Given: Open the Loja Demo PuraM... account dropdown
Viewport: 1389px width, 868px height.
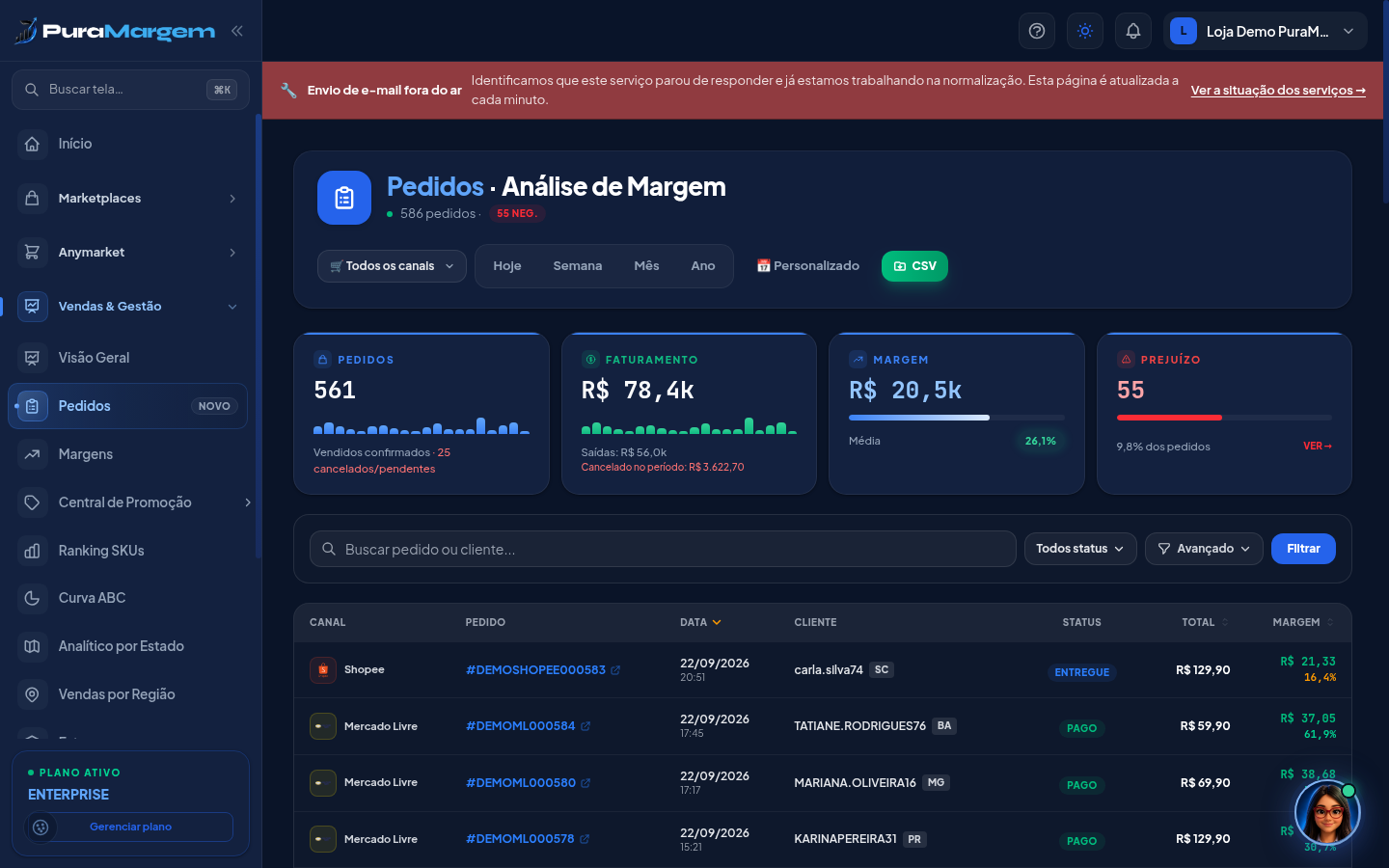Looking at the screenshot, I should (x=1265, y=31).
